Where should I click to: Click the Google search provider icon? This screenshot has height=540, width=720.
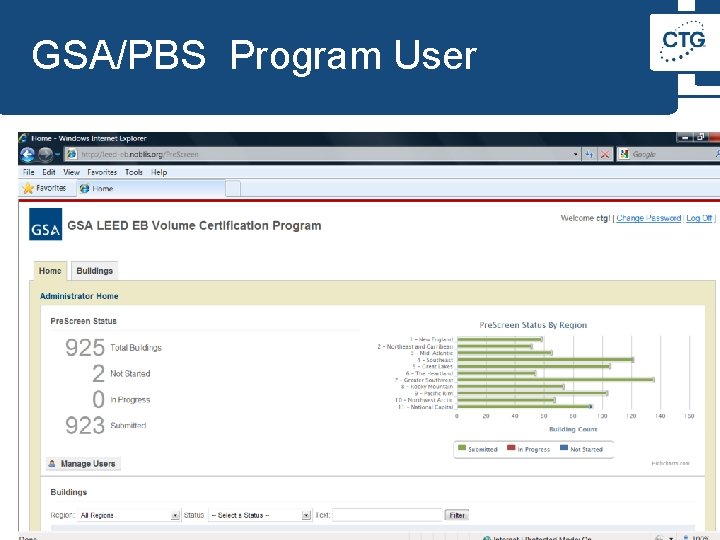(624, 154)
